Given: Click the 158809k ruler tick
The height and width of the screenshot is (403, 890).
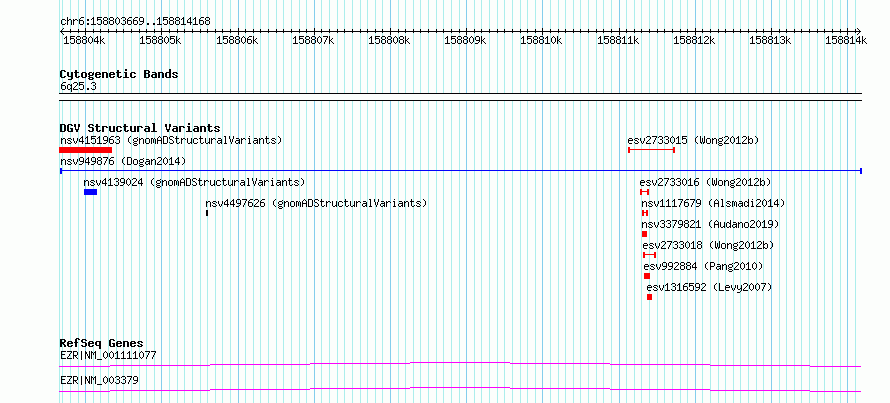Looking at the screenshot, I should click(x=465, y=40).
